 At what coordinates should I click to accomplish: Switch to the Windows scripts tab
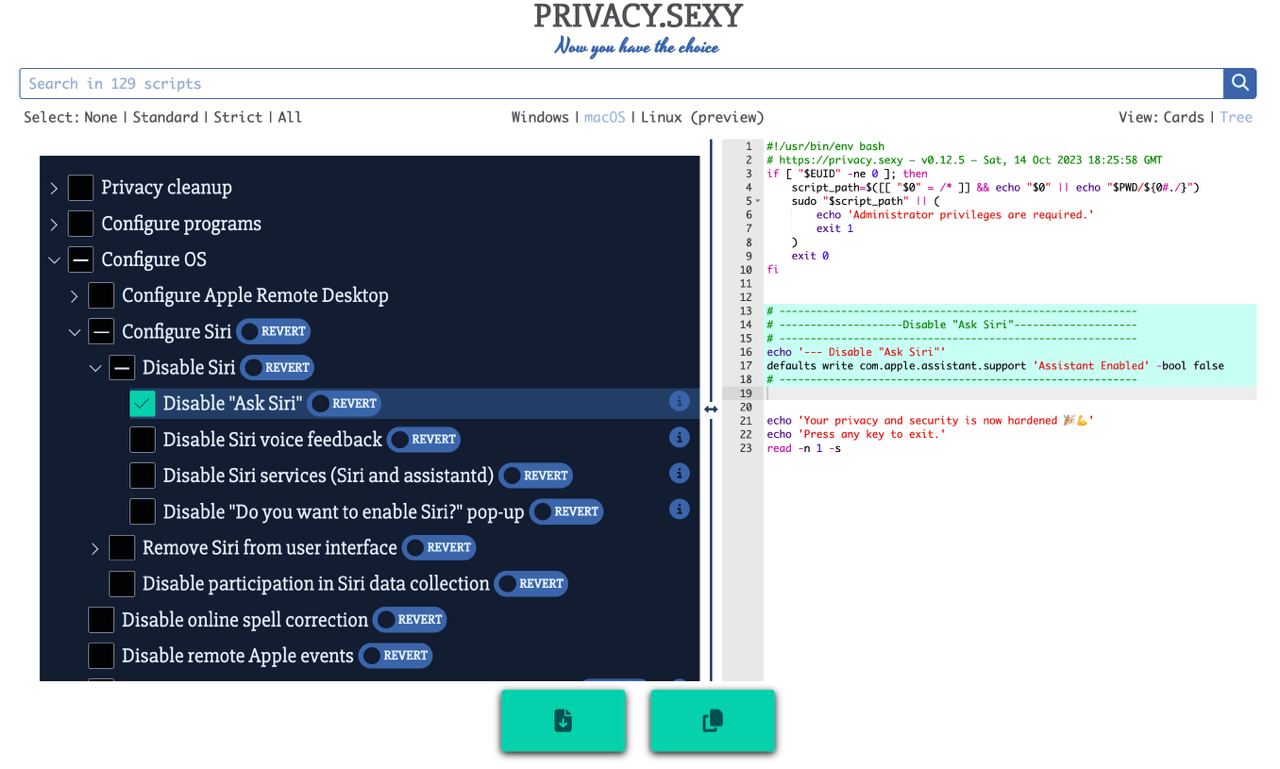[x=540, y=117]
